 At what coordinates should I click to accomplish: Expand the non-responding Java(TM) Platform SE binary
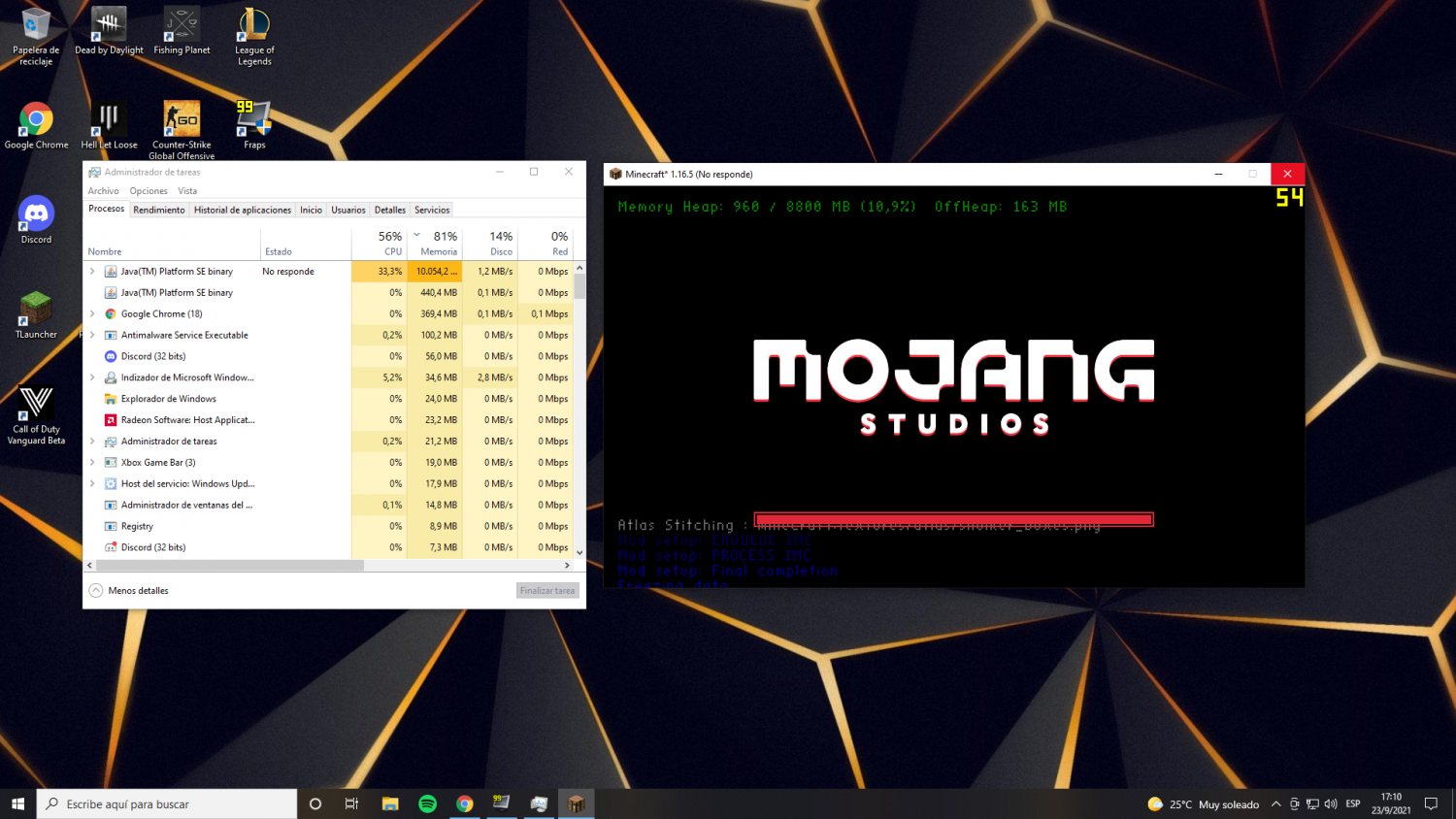click(92, 272)
